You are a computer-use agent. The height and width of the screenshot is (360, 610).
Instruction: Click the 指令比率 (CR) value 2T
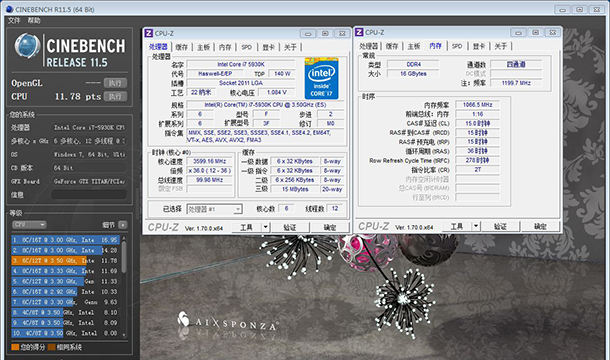(x=477, y=170)
